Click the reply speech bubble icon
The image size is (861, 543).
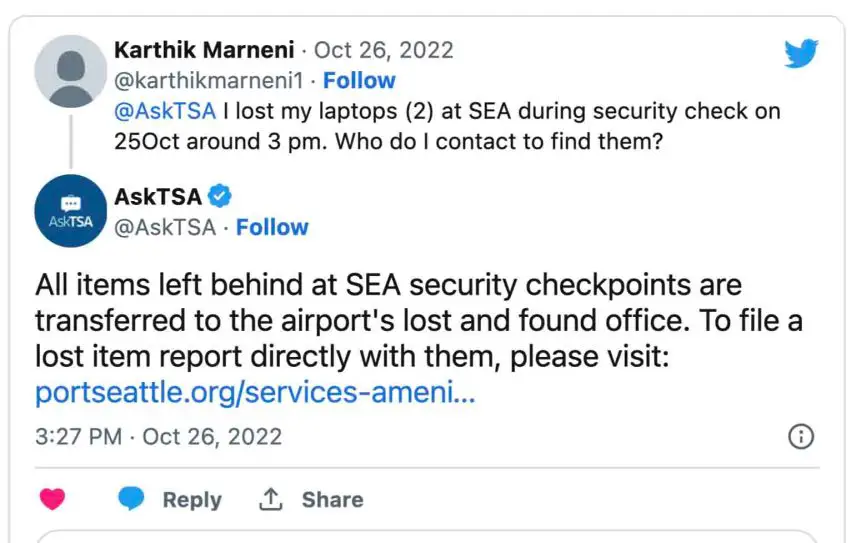[131, 499]
